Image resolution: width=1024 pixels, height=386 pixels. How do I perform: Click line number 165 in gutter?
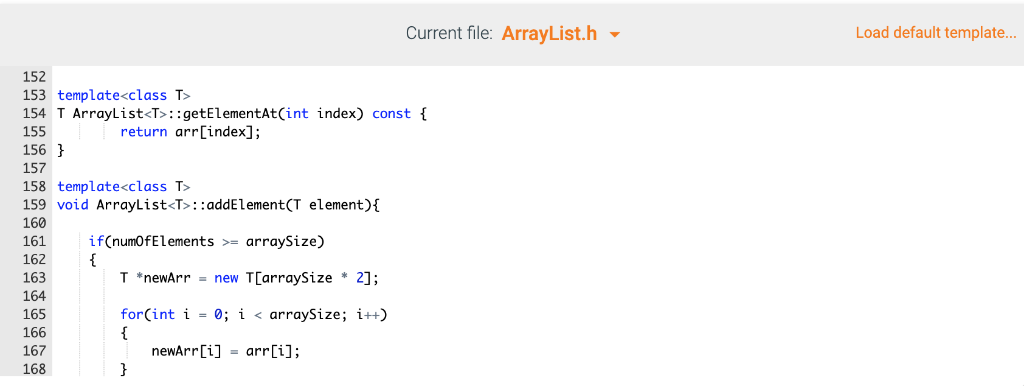tap(34, 315)
